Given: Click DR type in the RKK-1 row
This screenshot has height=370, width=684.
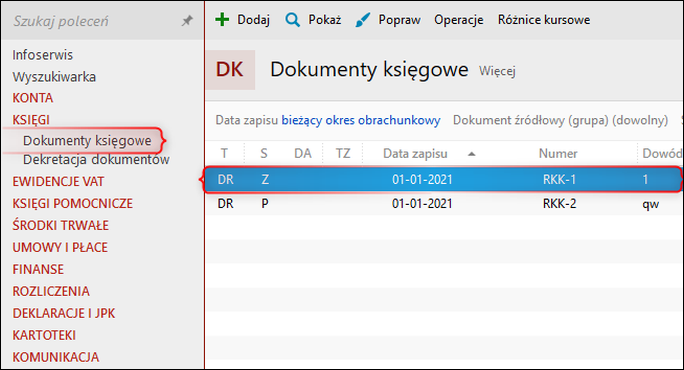Looking at the screenshot, I should 226,179.
